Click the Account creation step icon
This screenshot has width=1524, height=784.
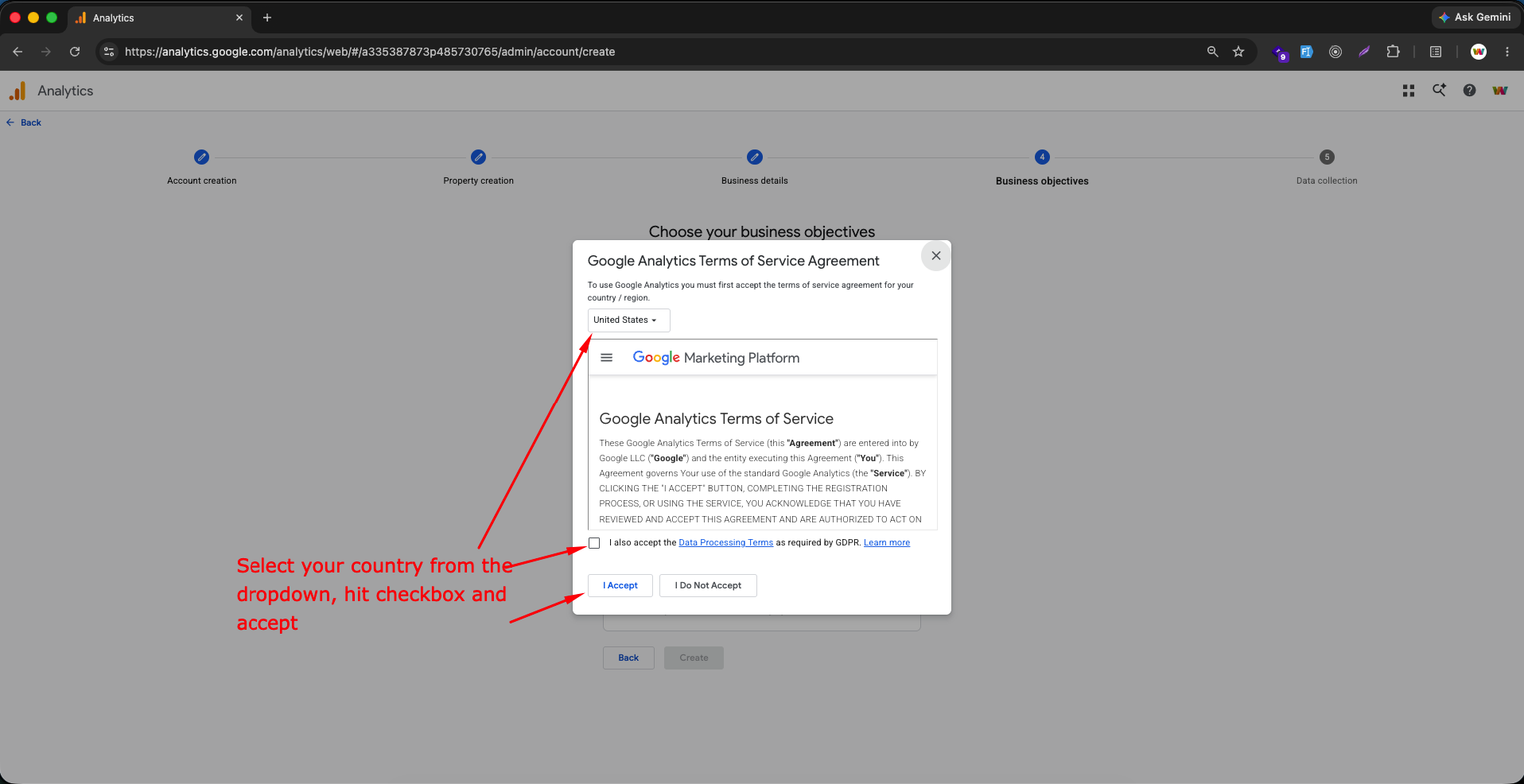click(x=202, y=157)
